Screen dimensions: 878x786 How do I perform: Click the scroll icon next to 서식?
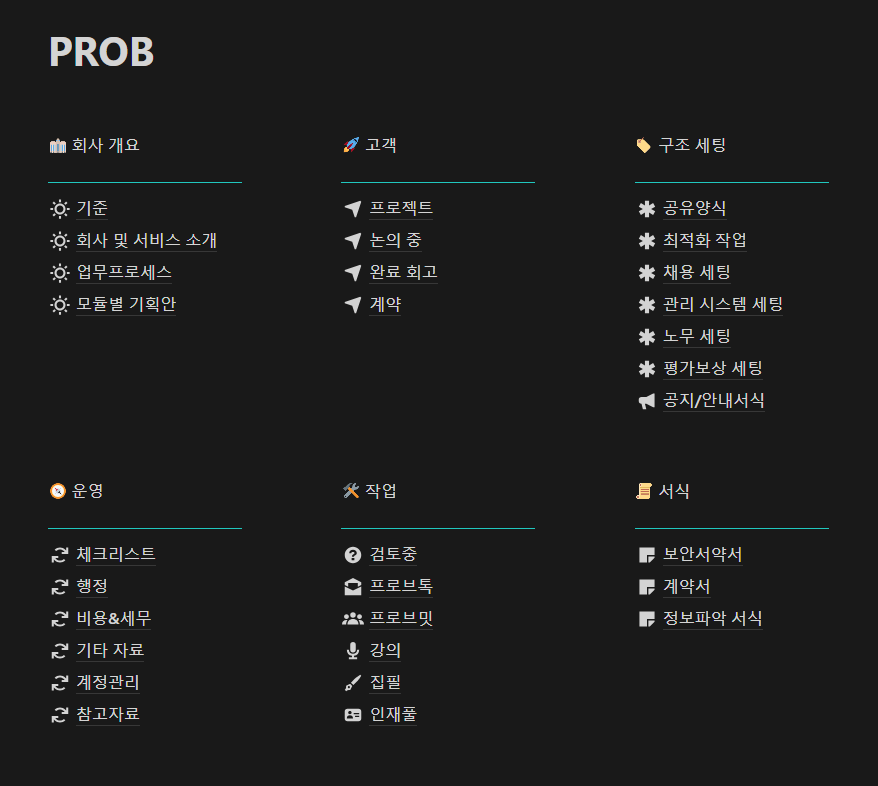[x=644, y=490]
